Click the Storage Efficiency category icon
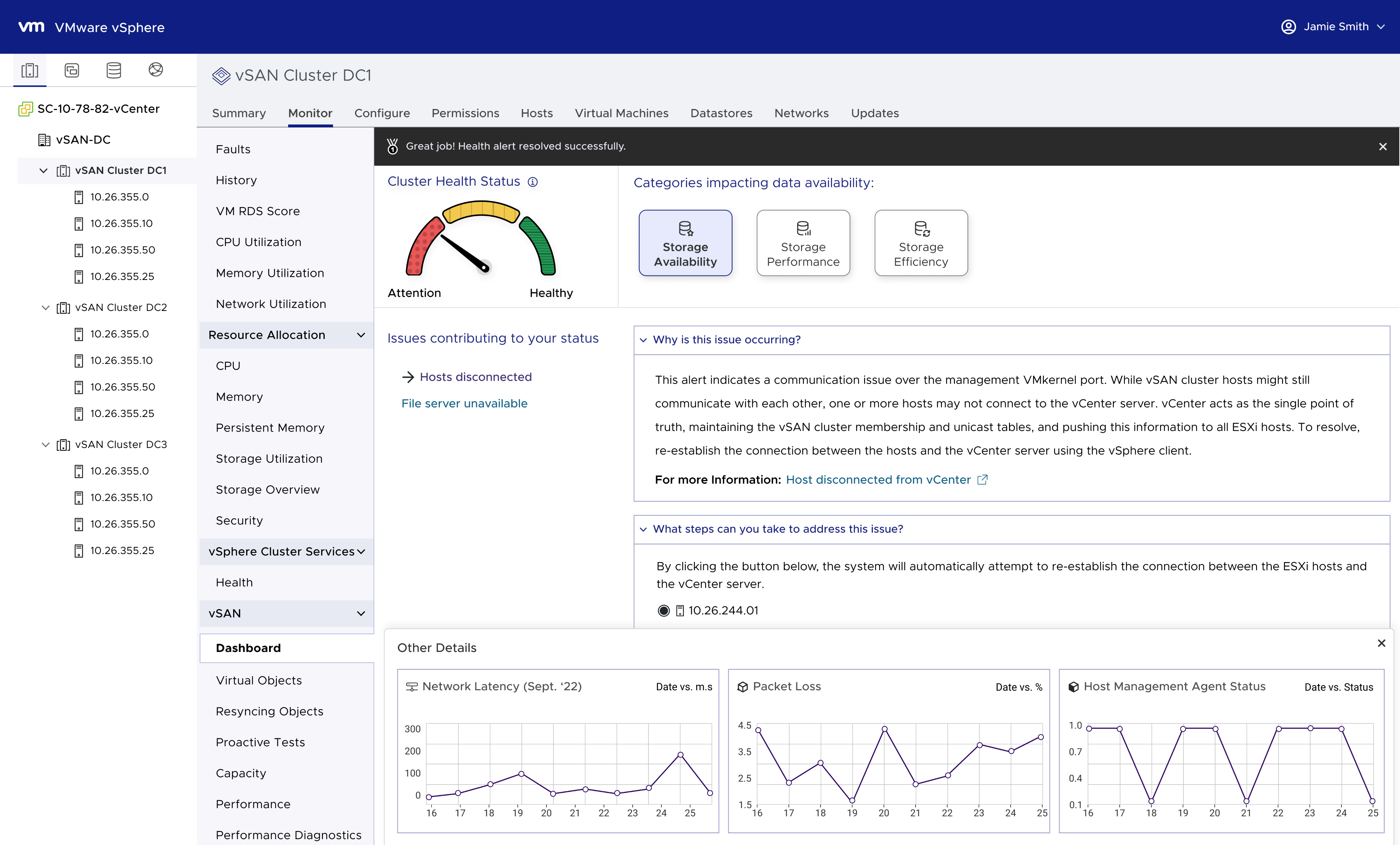Viewport: 1400px width, 845px height. [921, 228]
